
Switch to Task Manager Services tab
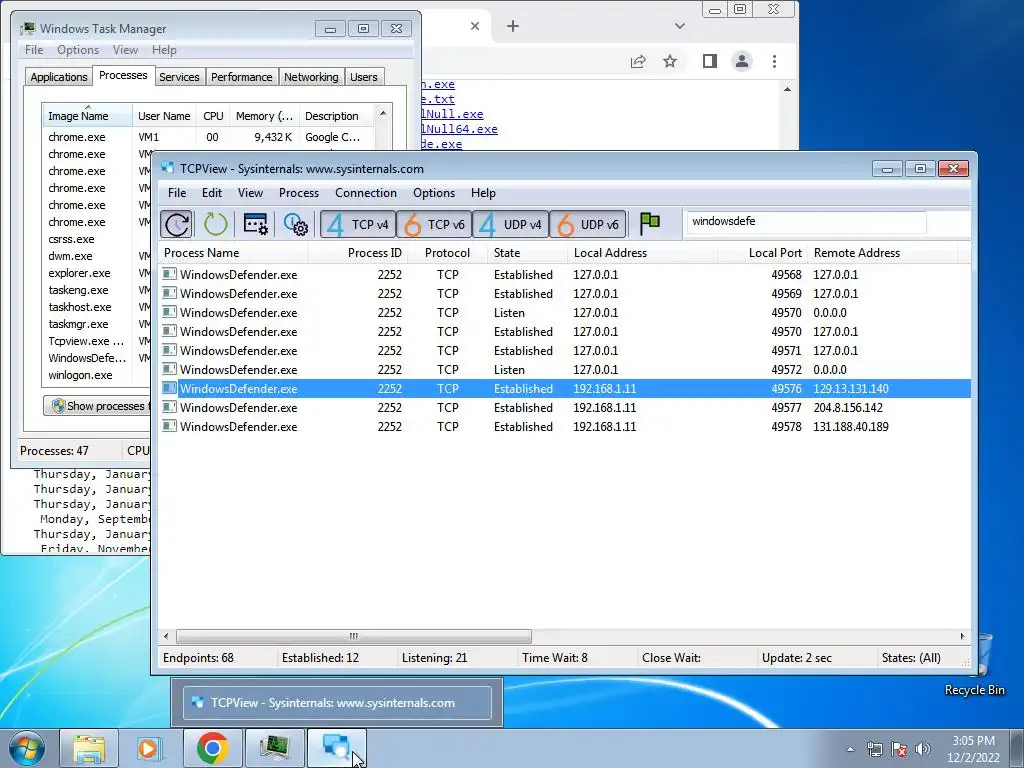180,77
